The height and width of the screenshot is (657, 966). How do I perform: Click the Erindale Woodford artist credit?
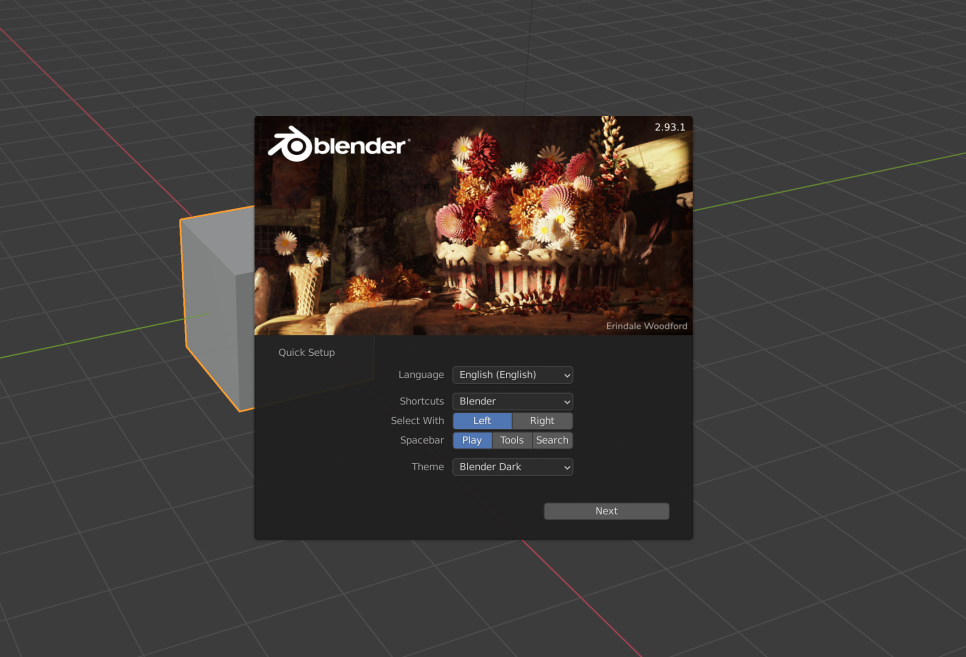646,326
